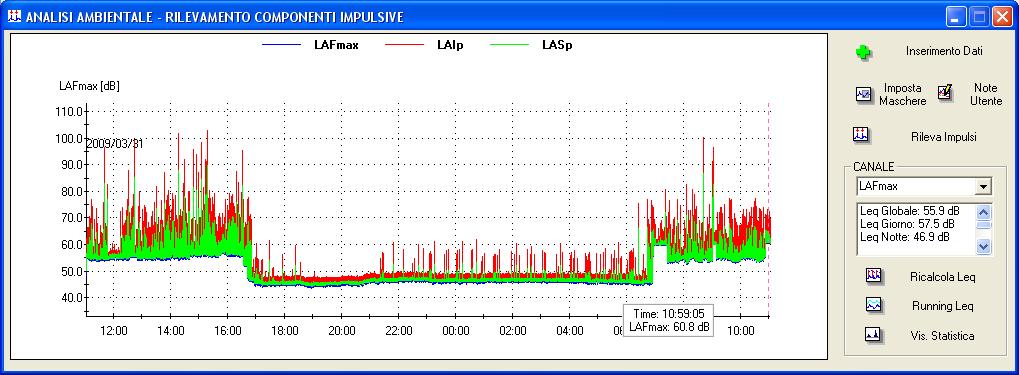This screenshot has width=1019, height=375.
Task: Minimize the Analisi Ambientale window
Action: [x=955, y=17]
